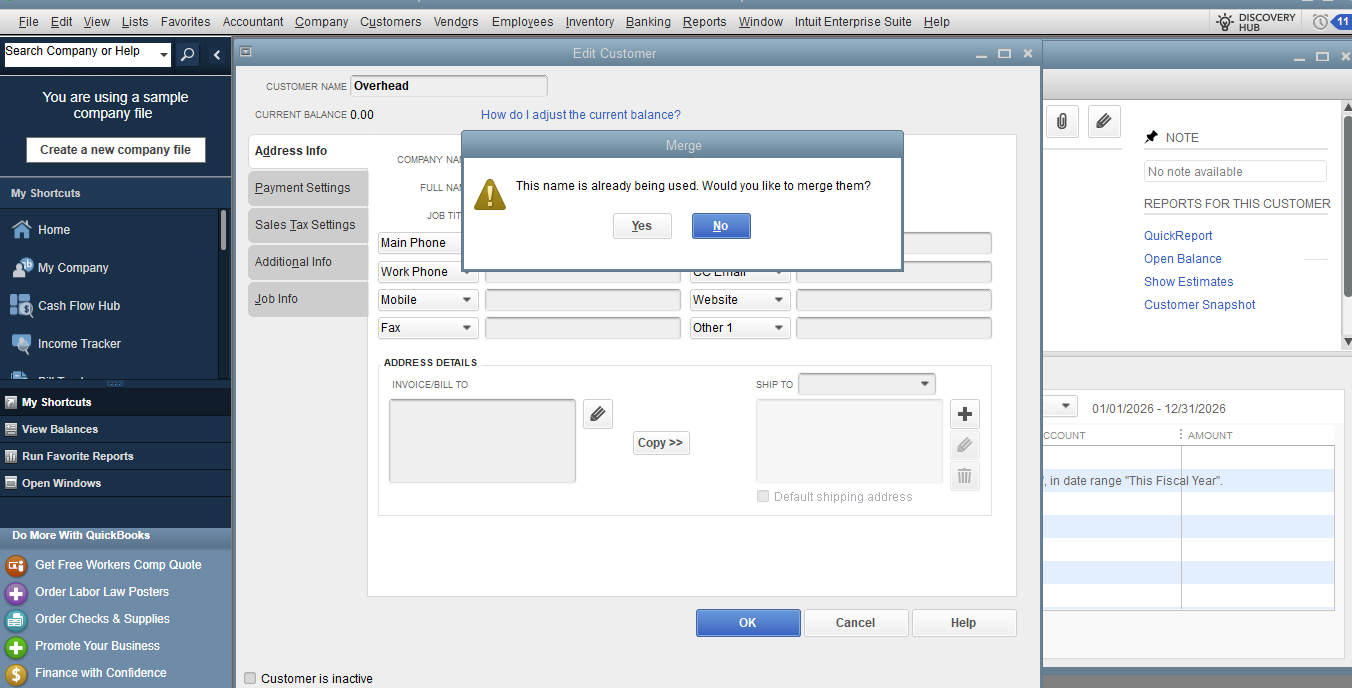Open the Mobile type dropdown
The width and height of the screenshot is (1352, 688).
(x=467, y=300)
